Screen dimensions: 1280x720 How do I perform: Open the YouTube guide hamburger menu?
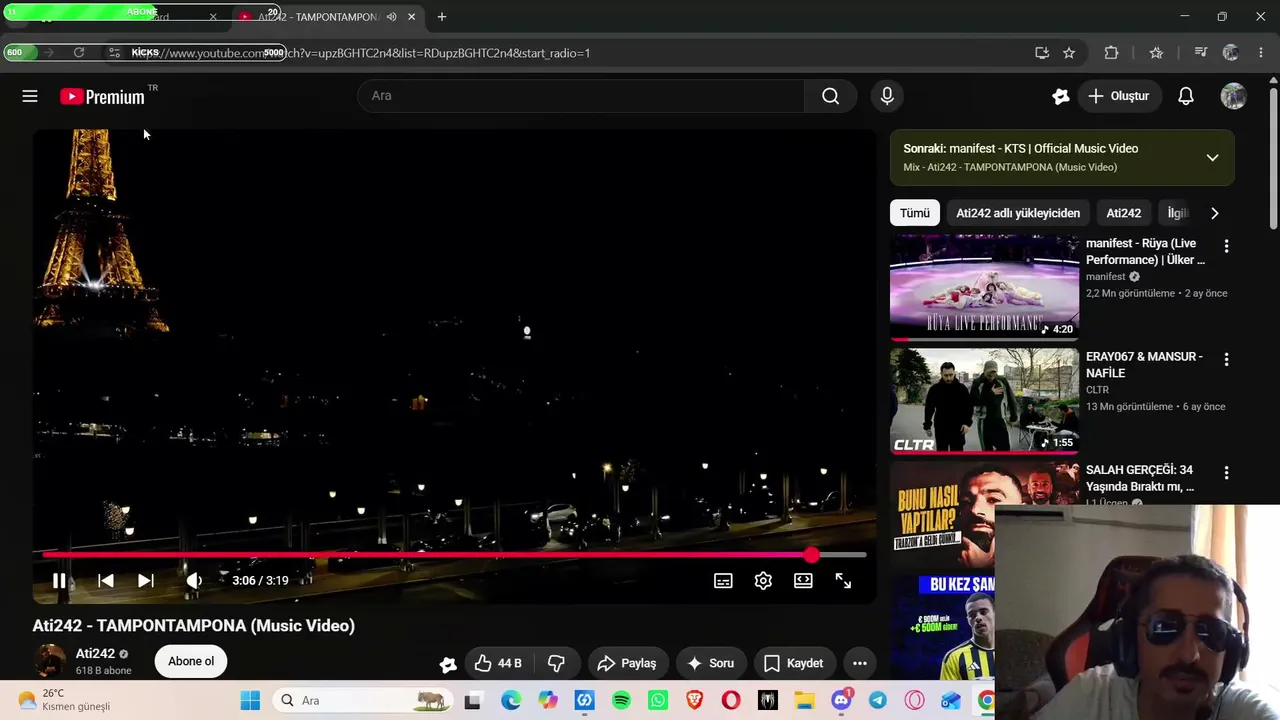click(30, 96)
